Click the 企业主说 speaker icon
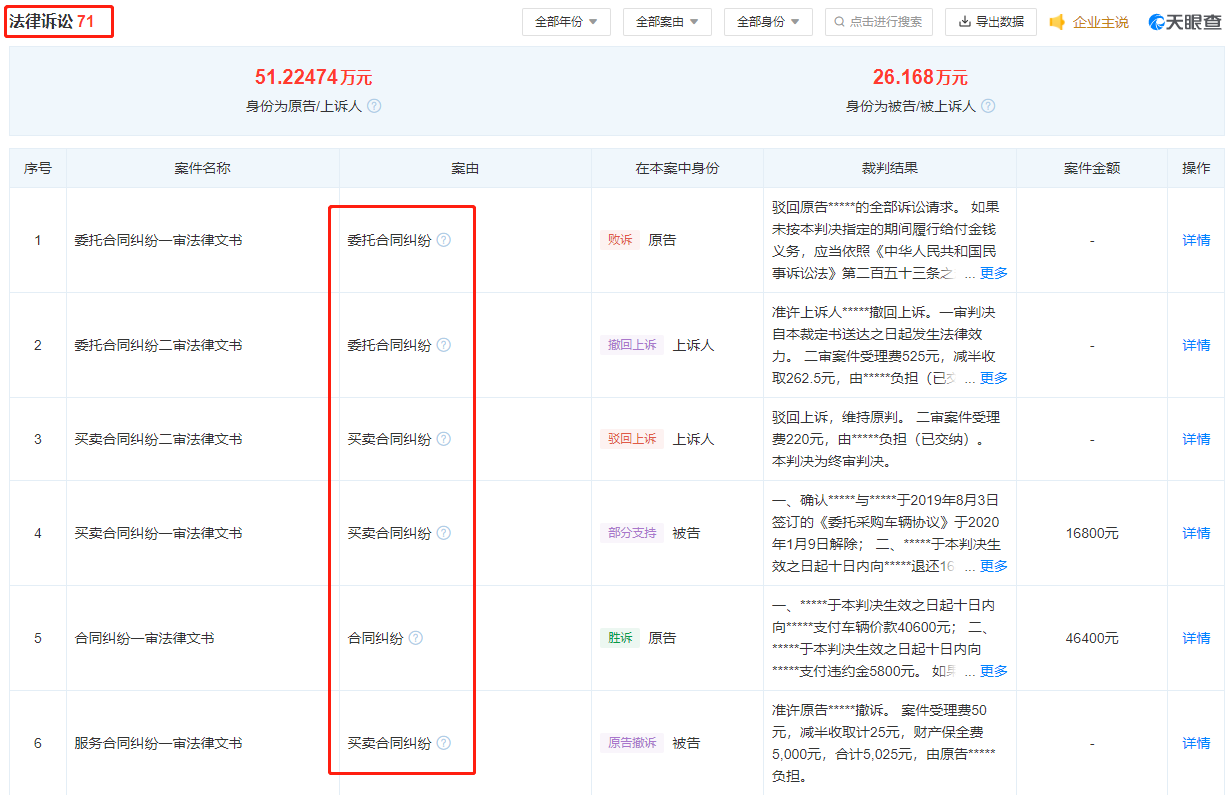 coord(1057,22)
